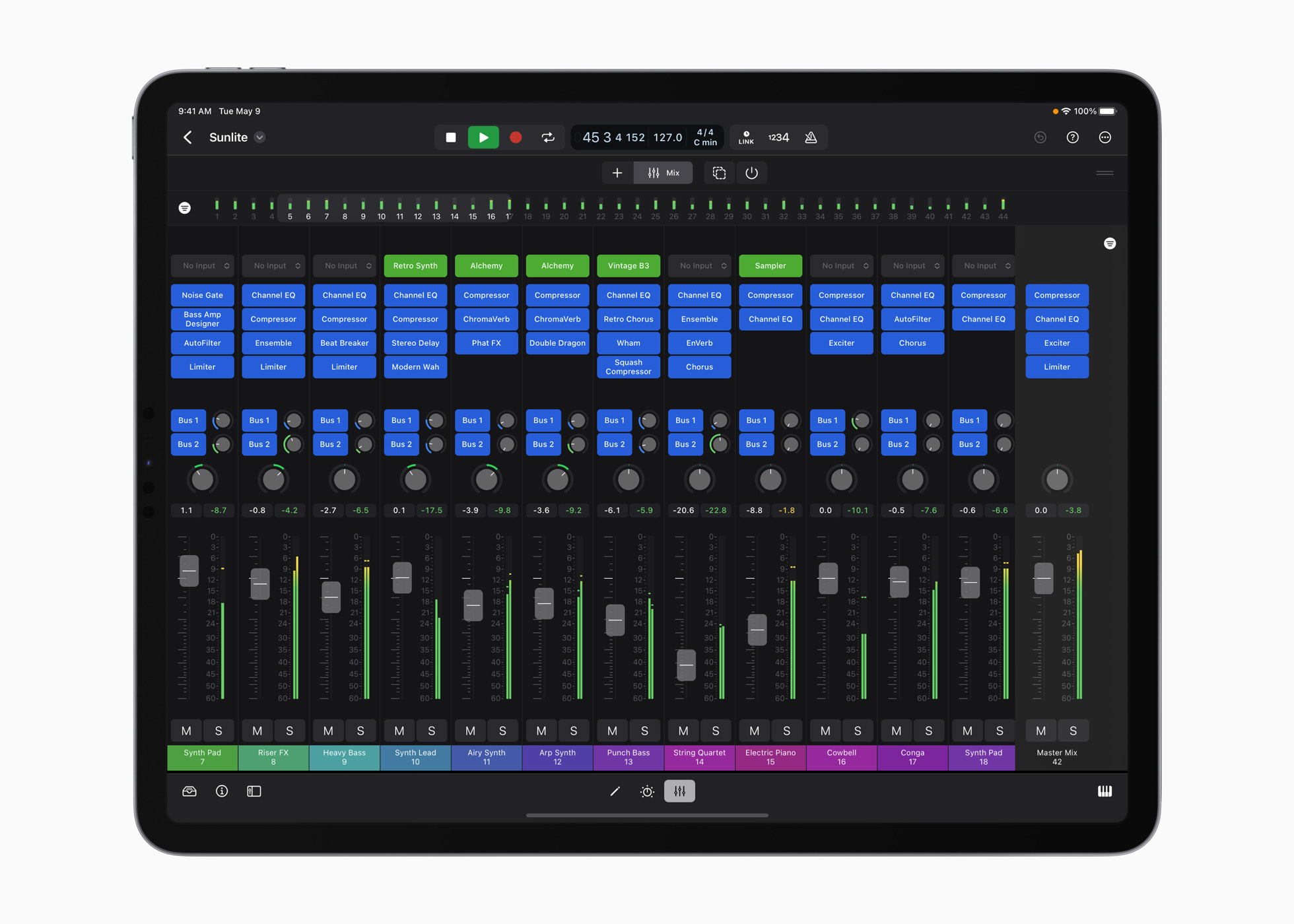
Task: Expand the Sunlite project name menu
Action: (259, 137)
